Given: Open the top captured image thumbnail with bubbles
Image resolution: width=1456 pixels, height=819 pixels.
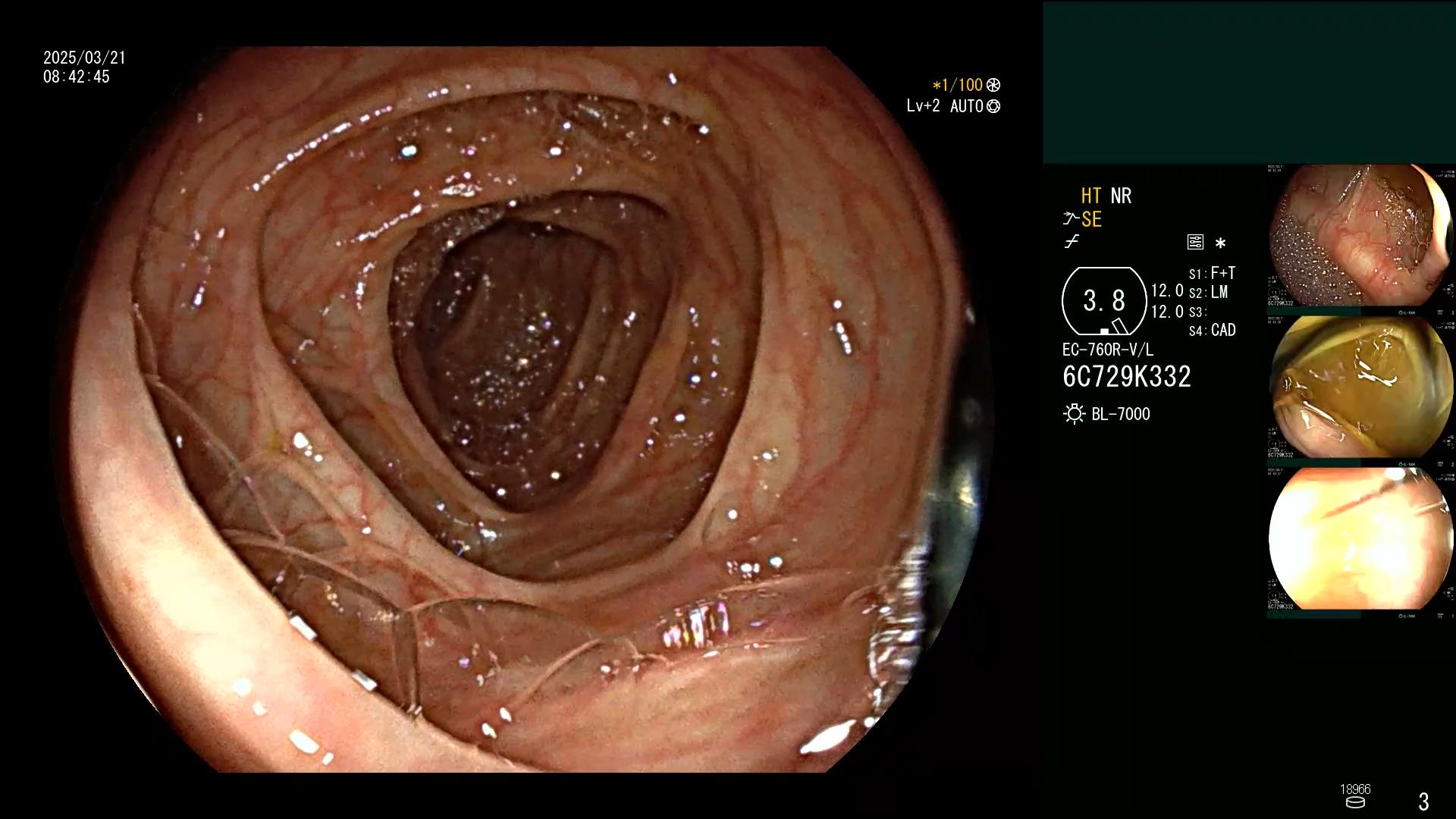Looking at the screenshot, I should tap(1360, 237).
